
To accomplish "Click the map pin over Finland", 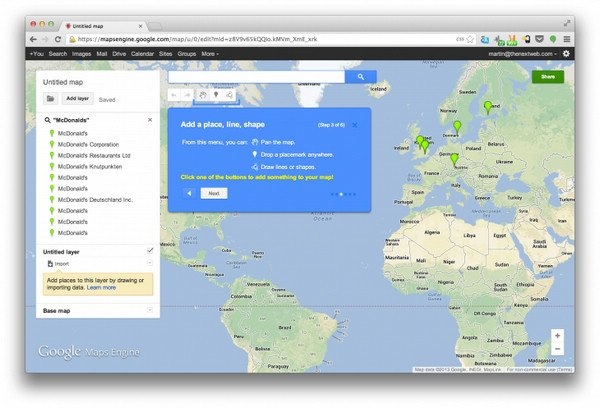I will coord(488,107).
